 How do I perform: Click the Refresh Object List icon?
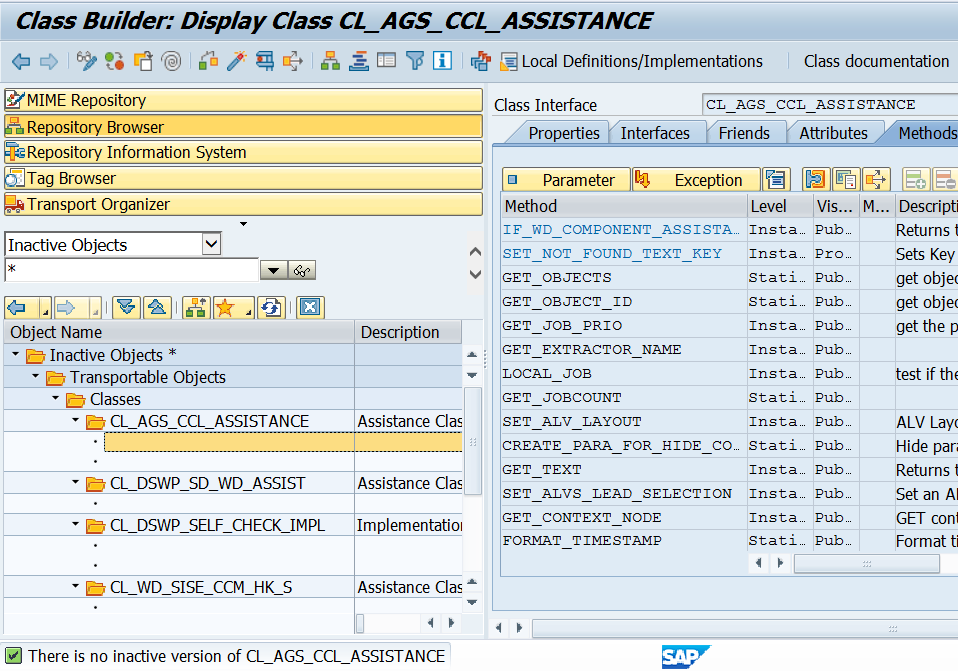click(x=271, y=307)
